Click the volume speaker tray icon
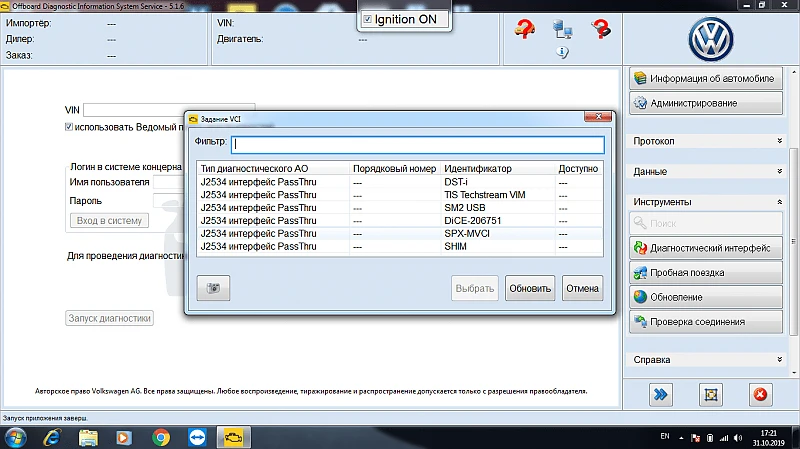Image resolution: width=800 pixels, height=449 pixels. (738, 438)
